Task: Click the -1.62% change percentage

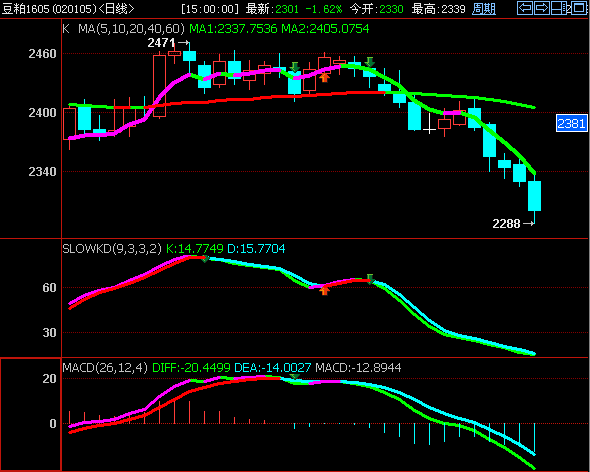Action: (324, 9)
